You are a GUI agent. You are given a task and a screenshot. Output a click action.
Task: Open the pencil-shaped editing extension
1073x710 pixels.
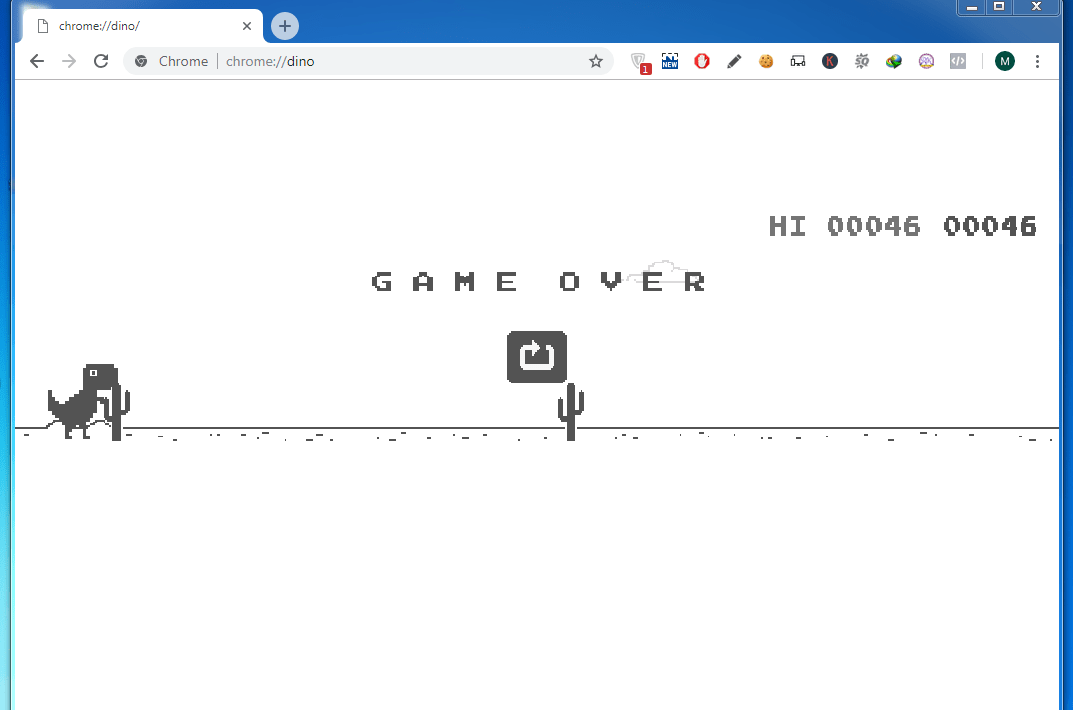pos(734,61)
